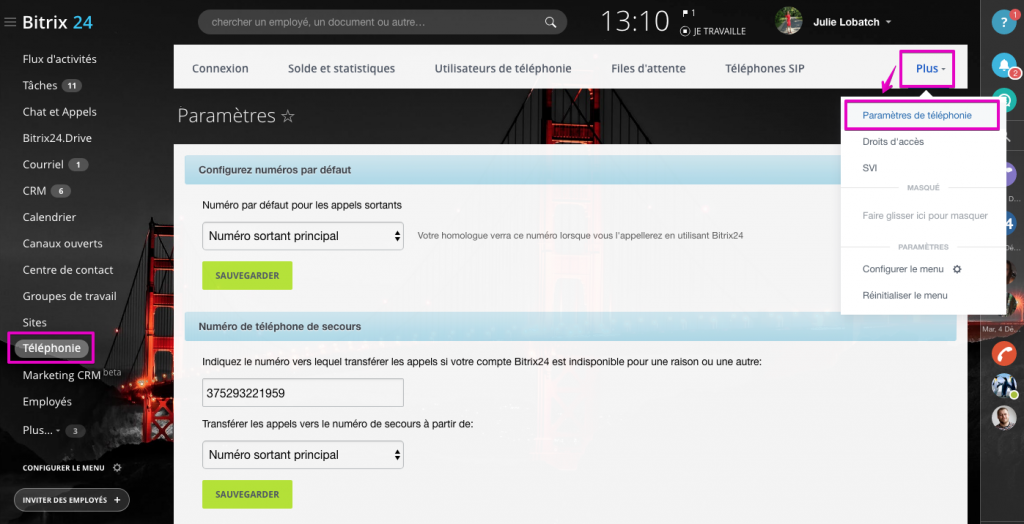This screenshot has width=1024, height=524.
Task: Open Calendrier in the sidebar
Action: pos(49,217)
